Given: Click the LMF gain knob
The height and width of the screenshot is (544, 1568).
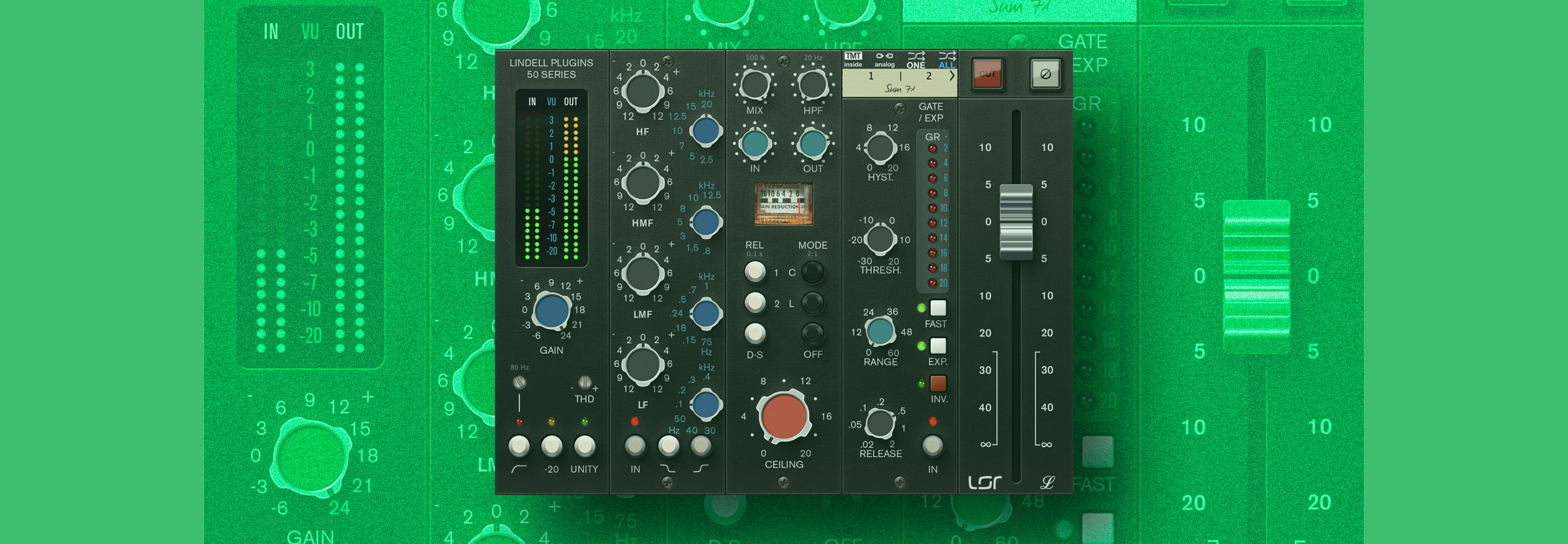Looking at the screenshot, I should tap(643, 273).
